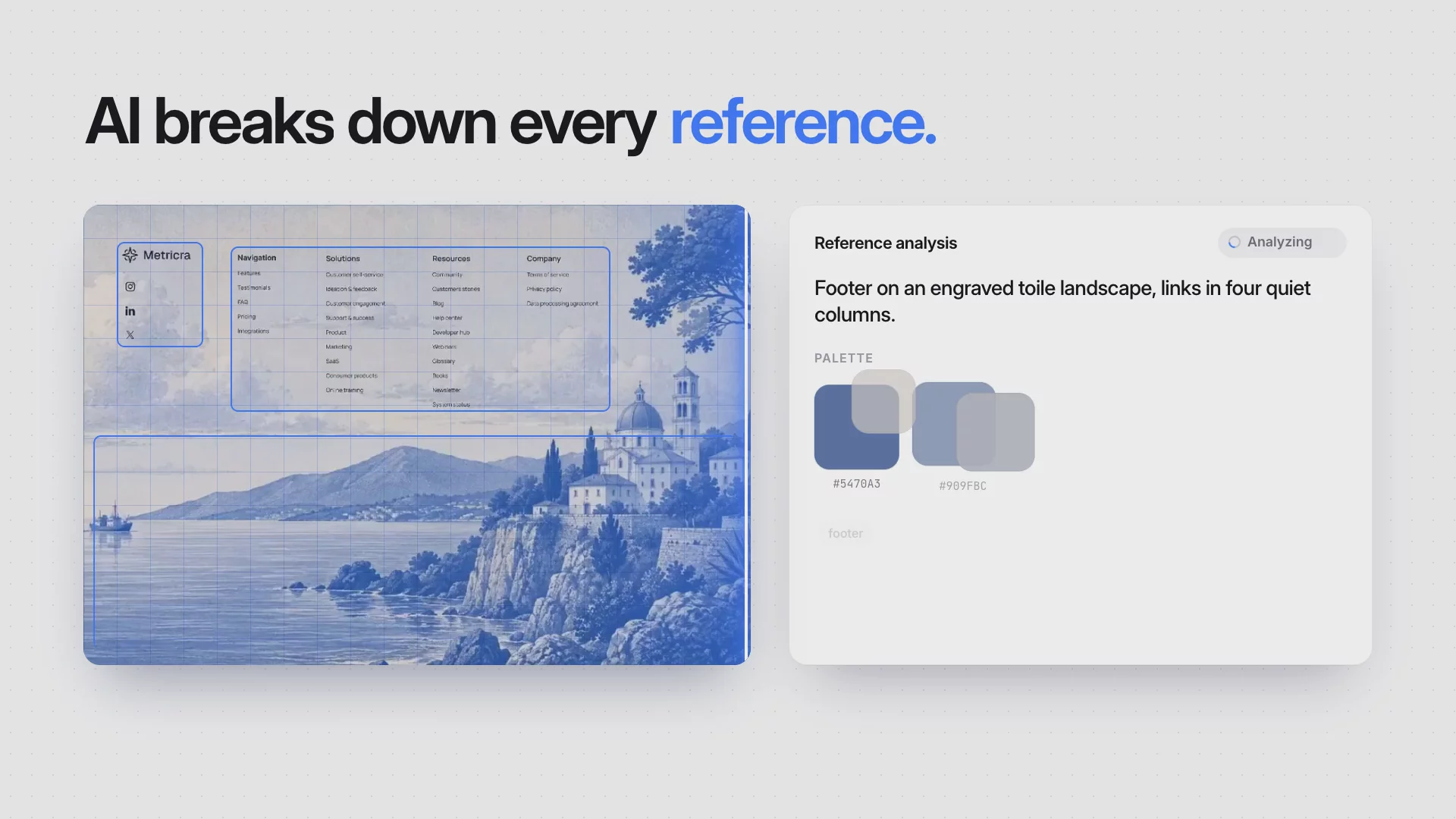The height and width of the screenshot is (819, 1456).
Task: Open the Ideation & feedback link
Action: [351, 289]
